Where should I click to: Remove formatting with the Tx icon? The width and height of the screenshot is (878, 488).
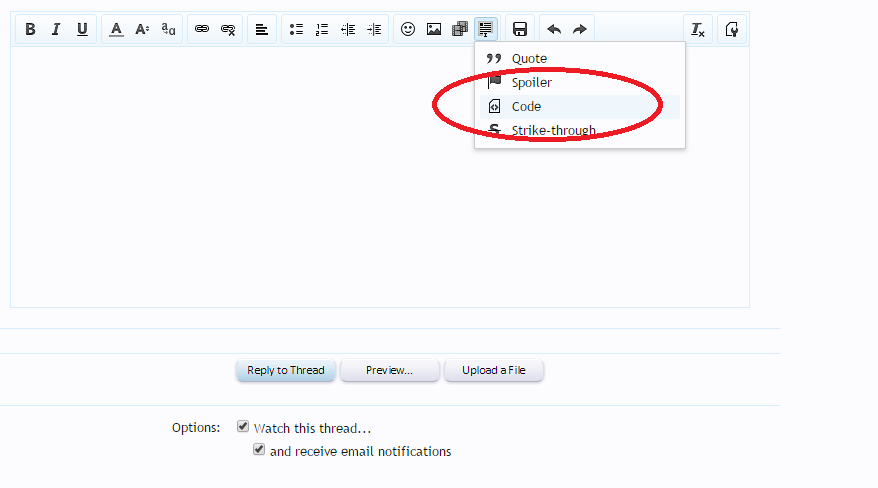point(698,29)
